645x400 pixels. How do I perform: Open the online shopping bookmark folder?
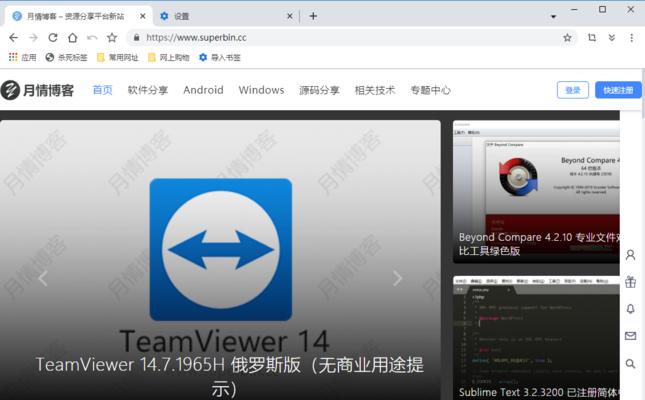[x=168, y=57]
